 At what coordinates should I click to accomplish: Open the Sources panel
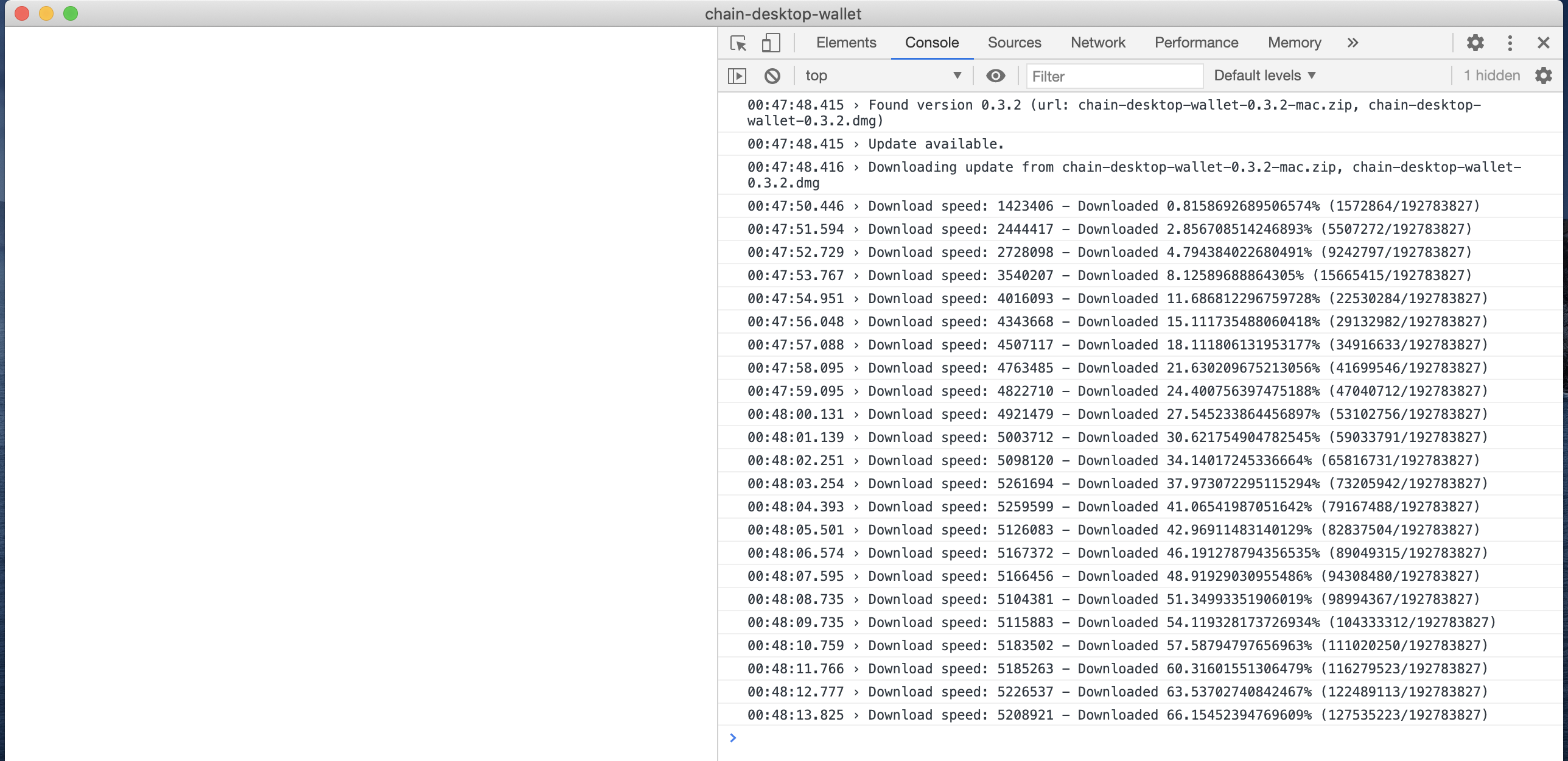1014,43
